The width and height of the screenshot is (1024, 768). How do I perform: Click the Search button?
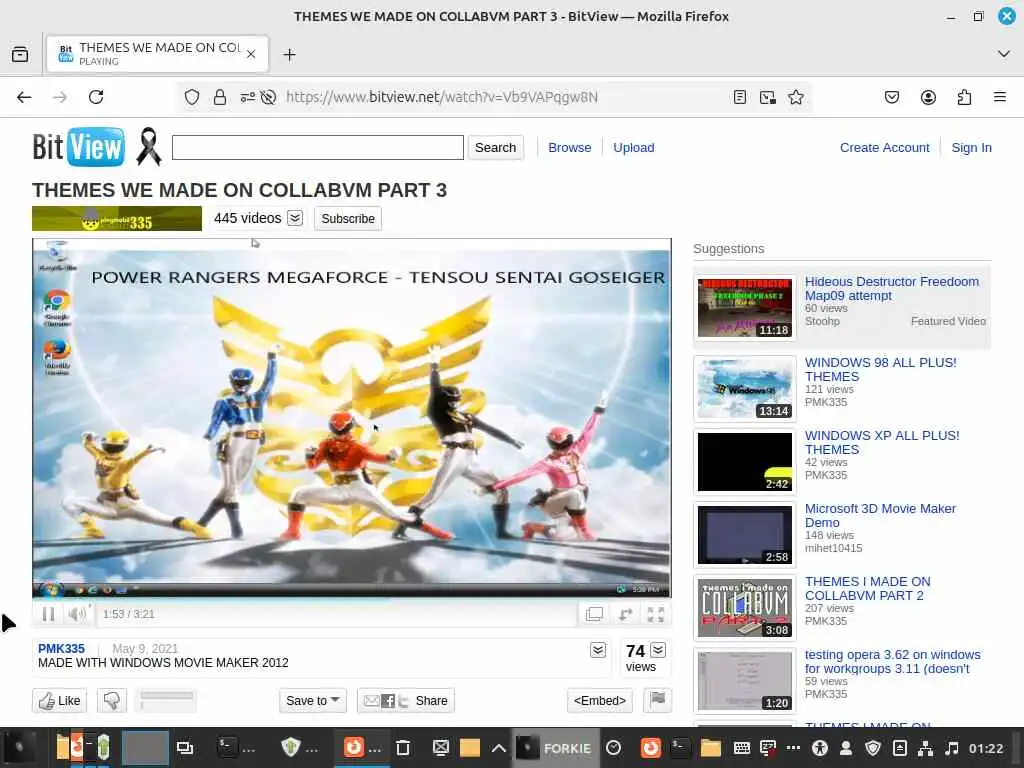(x=495, y=148)
